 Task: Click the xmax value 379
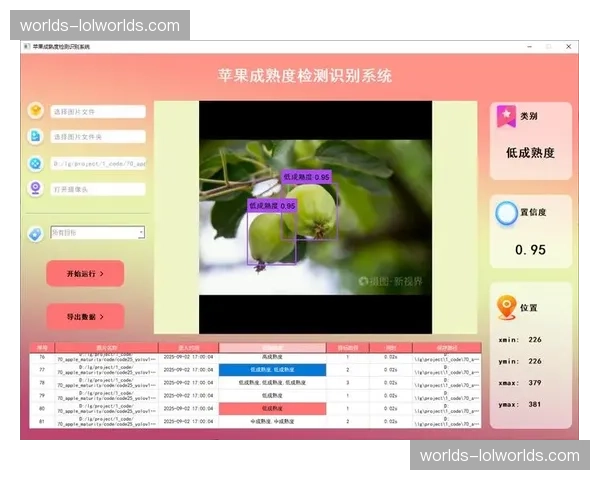[535, 383]
